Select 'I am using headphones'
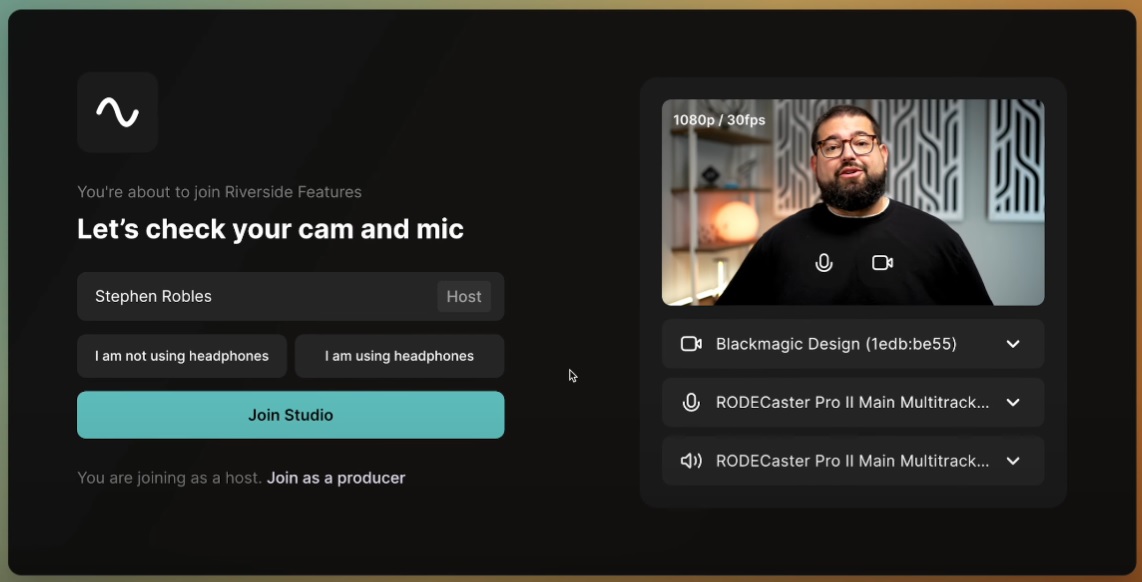The image size is (1142, 582). [399, 356]
